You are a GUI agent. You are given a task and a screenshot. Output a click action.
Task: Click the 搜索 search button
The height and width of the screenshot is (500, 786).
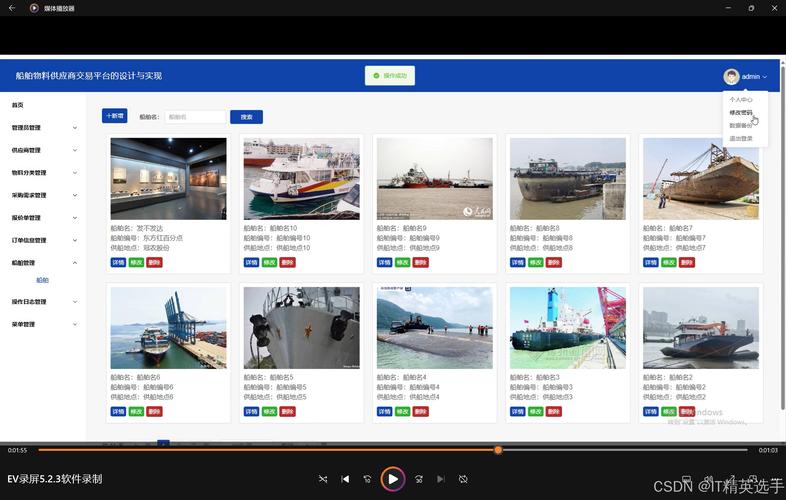click(246, 117)
